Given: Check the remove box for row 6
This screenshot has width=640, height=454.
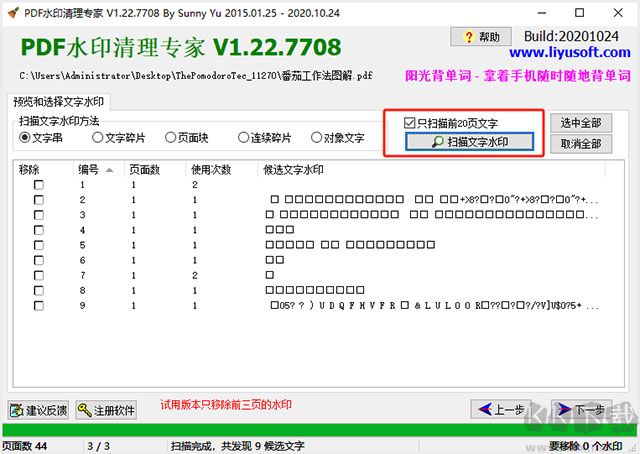Looking at the screenshot, I should pos(39,260).
